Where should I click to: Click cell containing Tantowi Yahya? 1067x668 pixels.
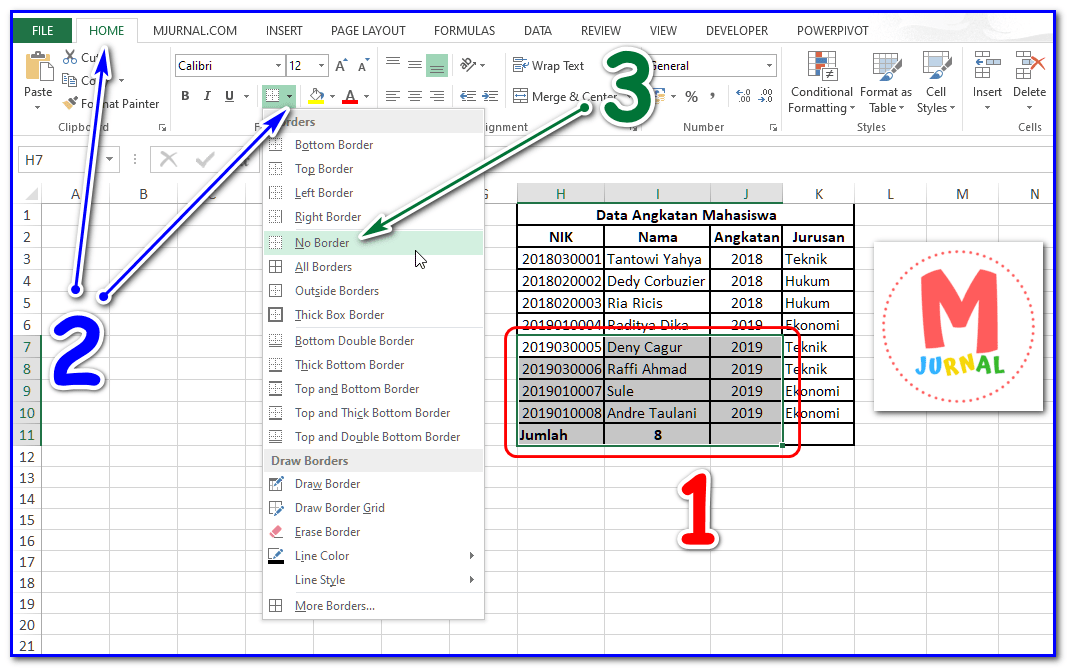coord(657,258)
